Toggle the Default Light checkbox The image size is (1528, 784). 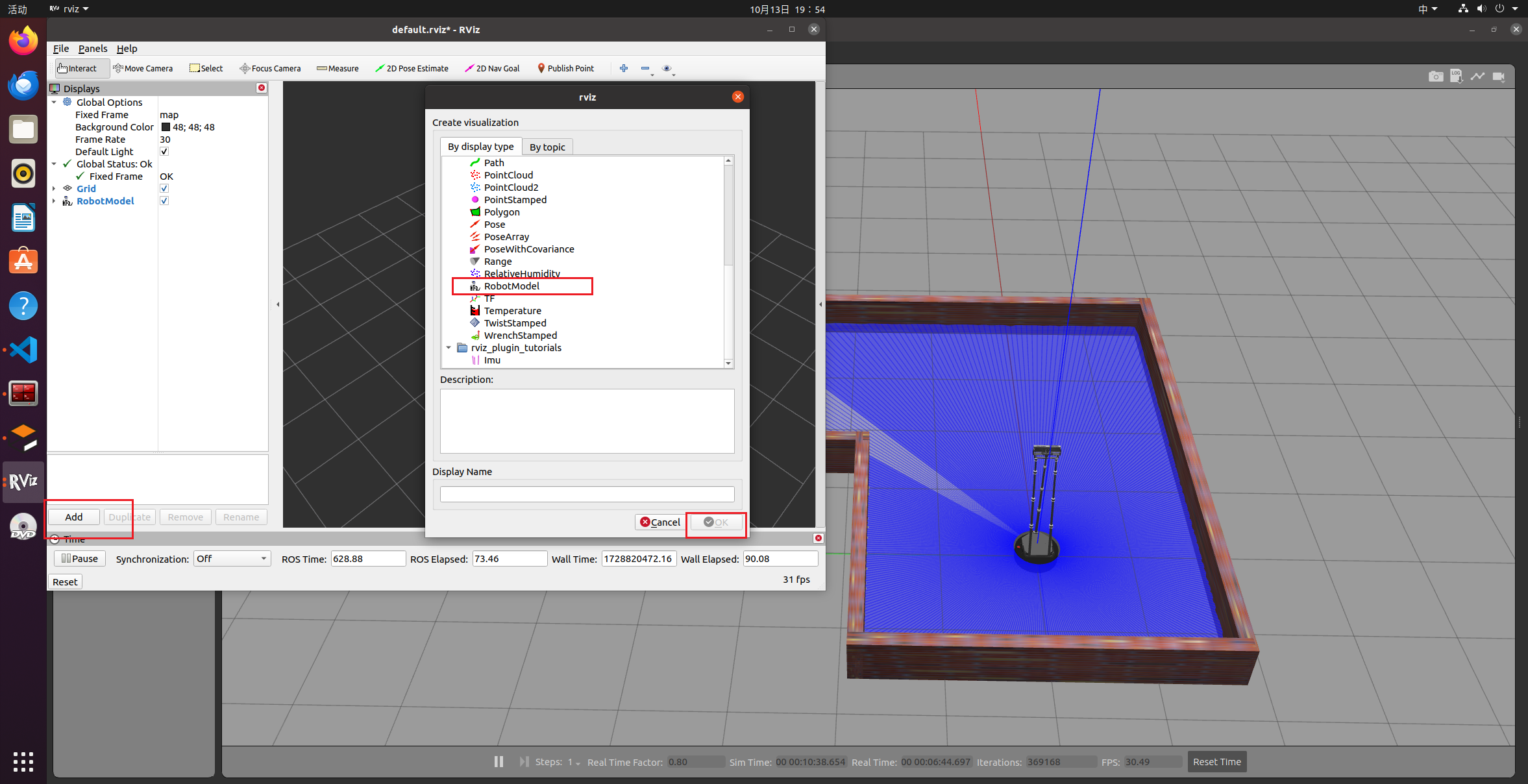point(164,151)
